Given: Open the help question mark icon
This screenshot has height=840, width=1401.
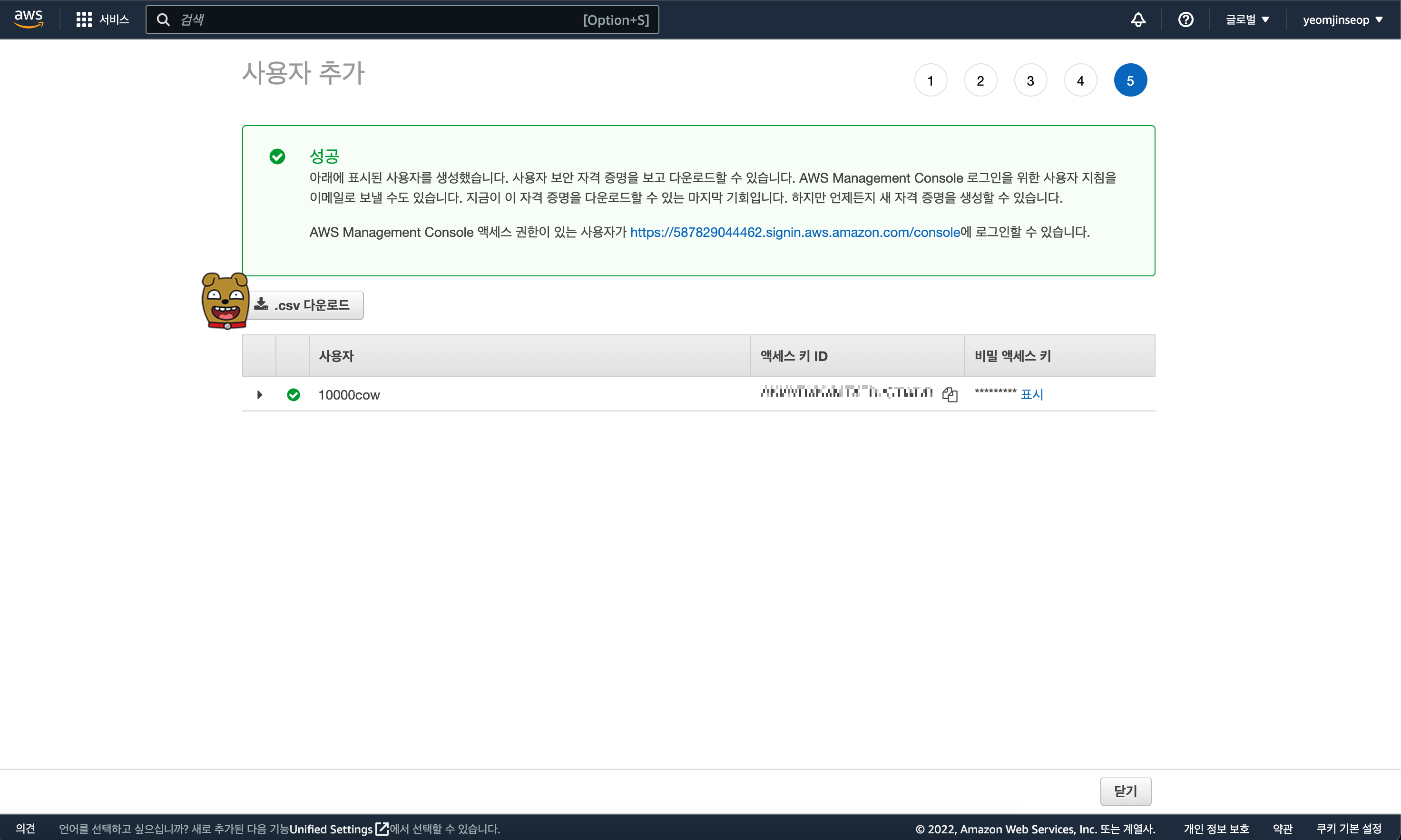Looking at the screenshot, I should [1185, 20].
